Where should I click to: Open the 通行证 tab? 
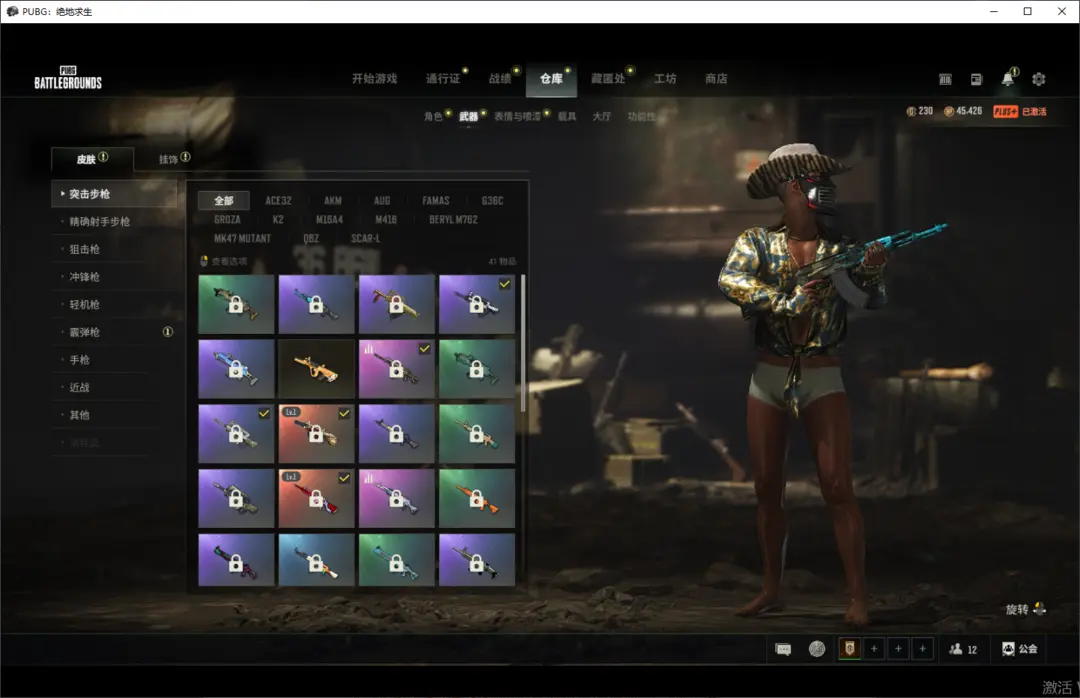443,79
